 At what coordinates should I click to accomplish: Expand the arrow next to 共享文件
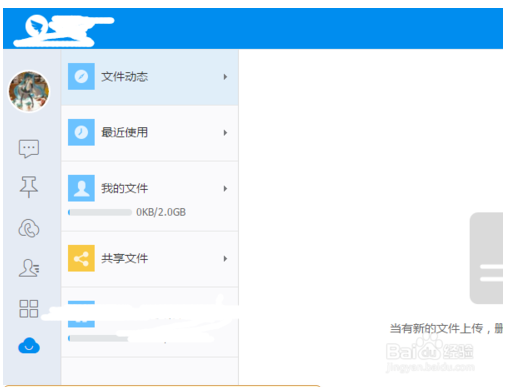point(225,259)
